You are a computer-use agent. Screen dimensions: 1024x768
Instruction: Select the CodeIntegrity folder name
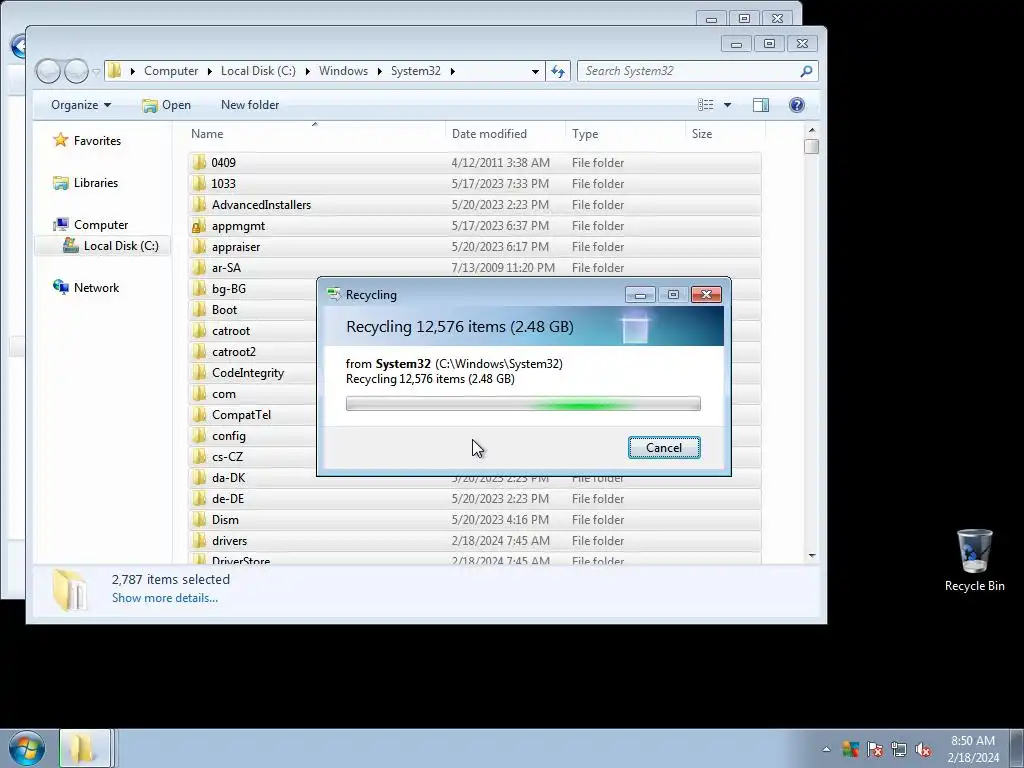pyautogui.click(x=248, y=373)
